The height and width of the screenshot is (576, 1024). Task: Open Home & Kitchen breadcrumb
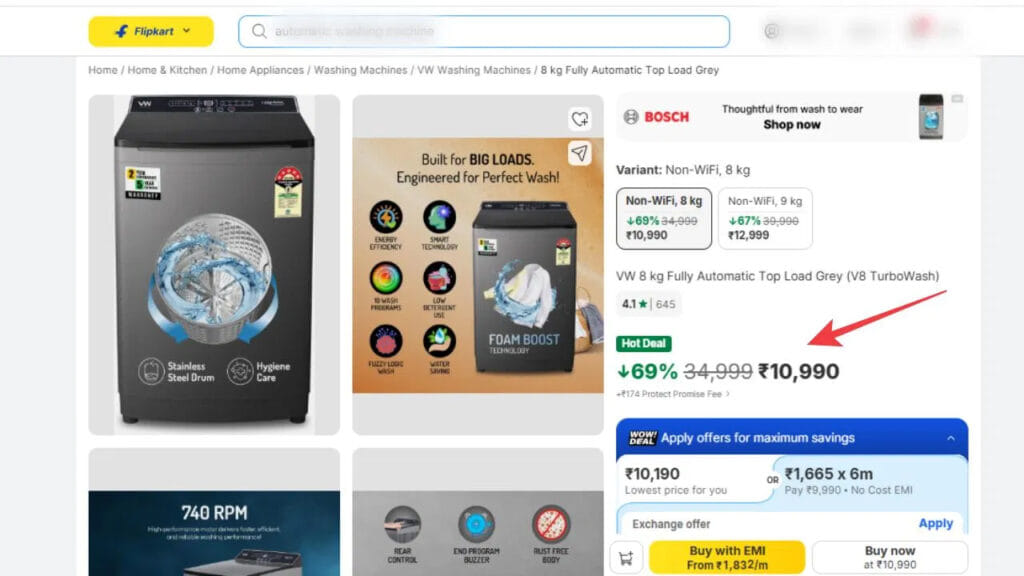coord(167,70)
